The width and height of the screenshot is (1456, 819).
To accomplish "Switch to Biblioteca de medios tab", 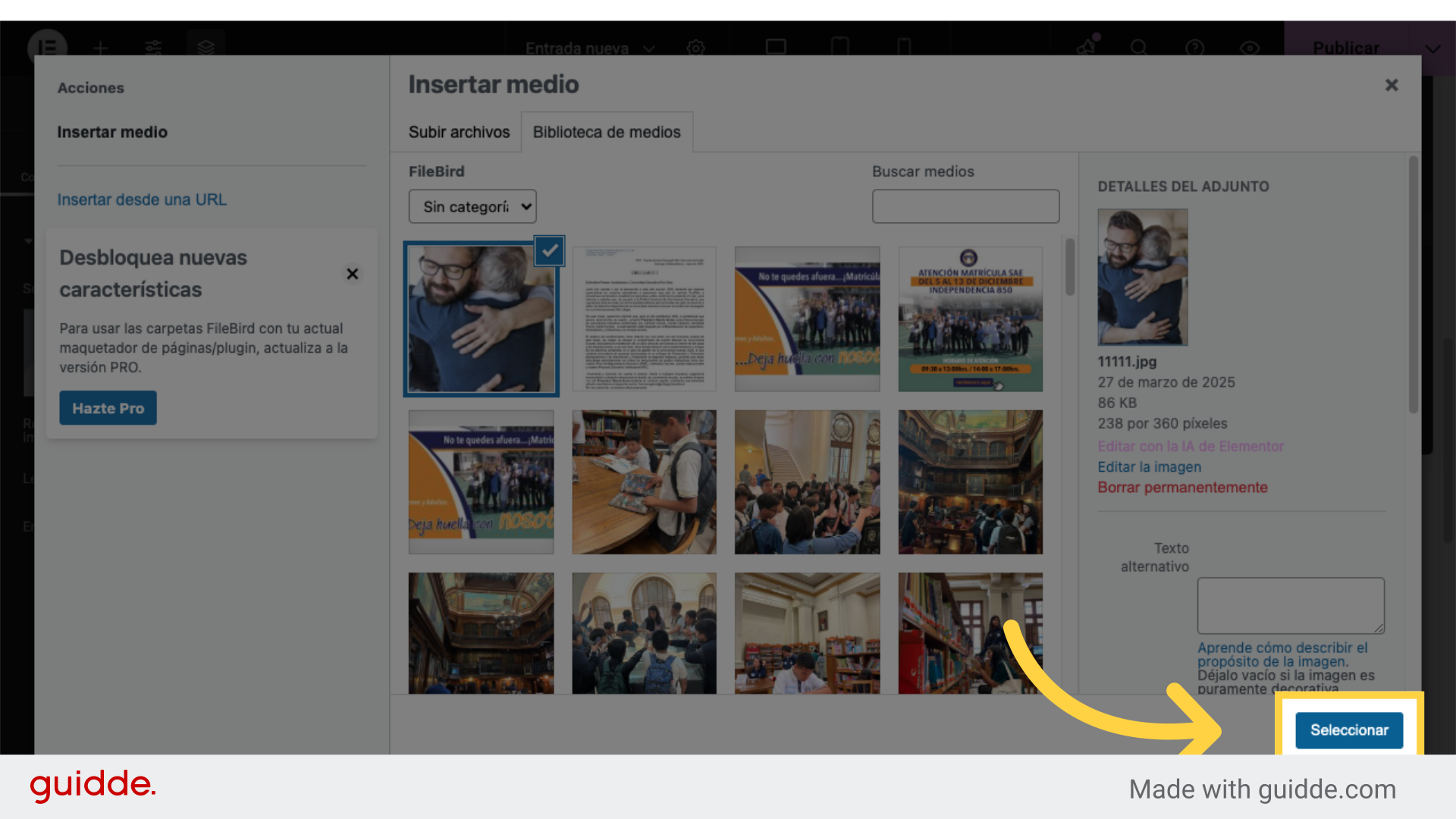I will pos(607,132).
